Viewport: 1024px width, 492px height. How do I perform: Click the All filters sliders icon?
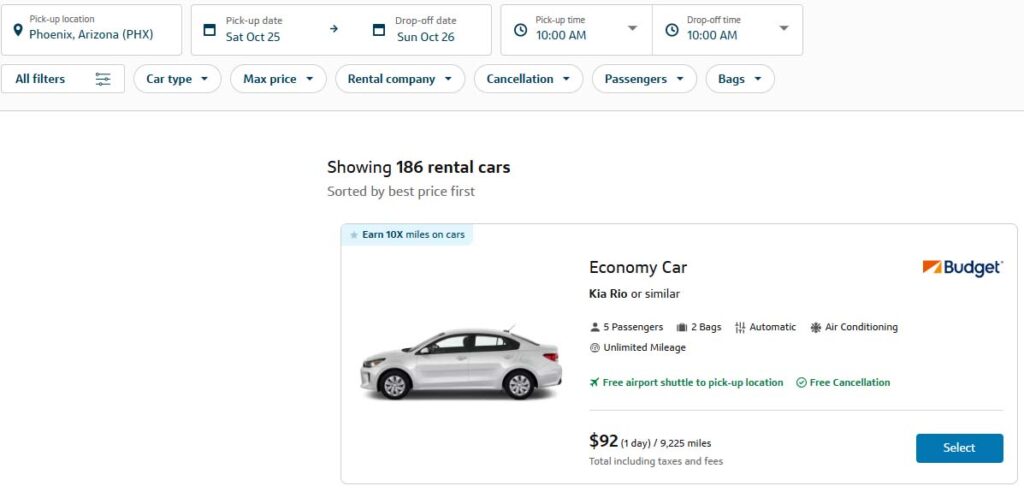(x=103, y=79)
